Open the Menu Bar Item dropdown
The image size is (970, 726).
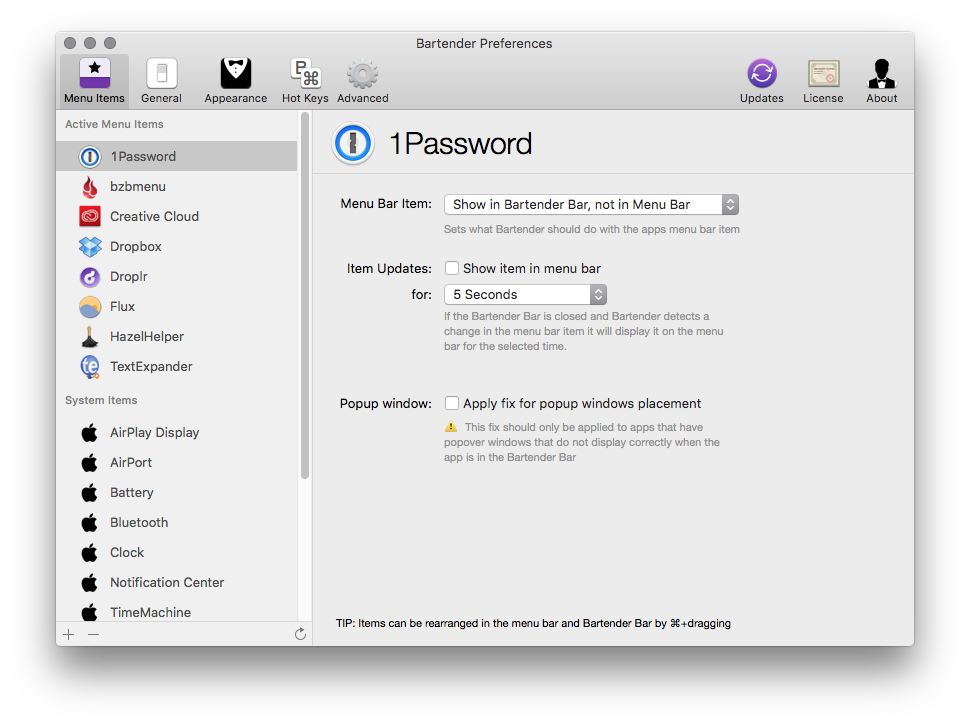(591, 205)
